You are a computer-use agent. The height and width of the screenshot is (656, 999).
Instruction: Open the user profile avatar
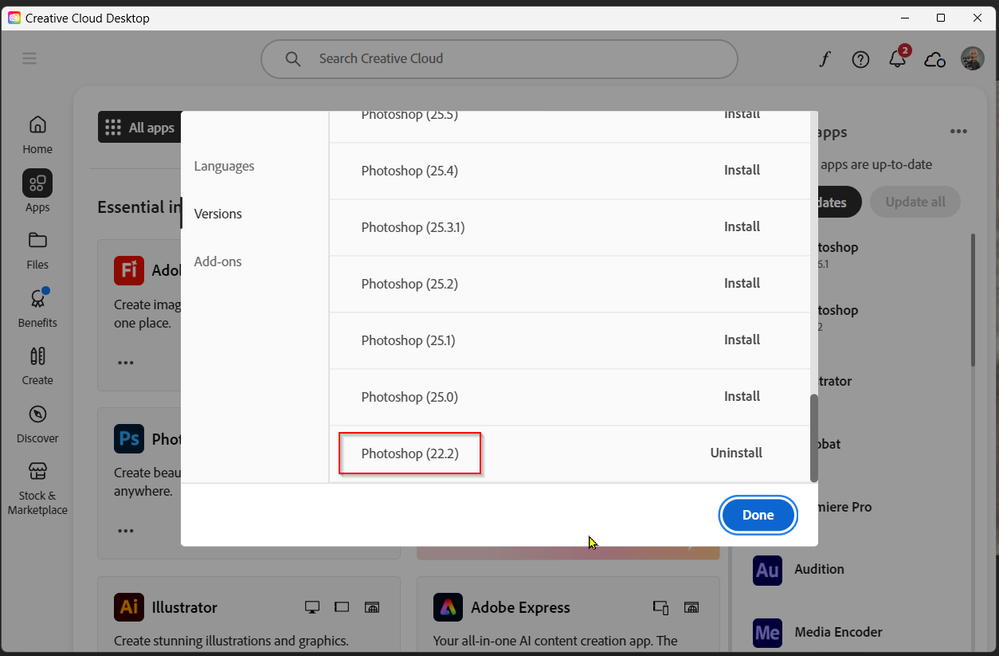click(972, 59)
